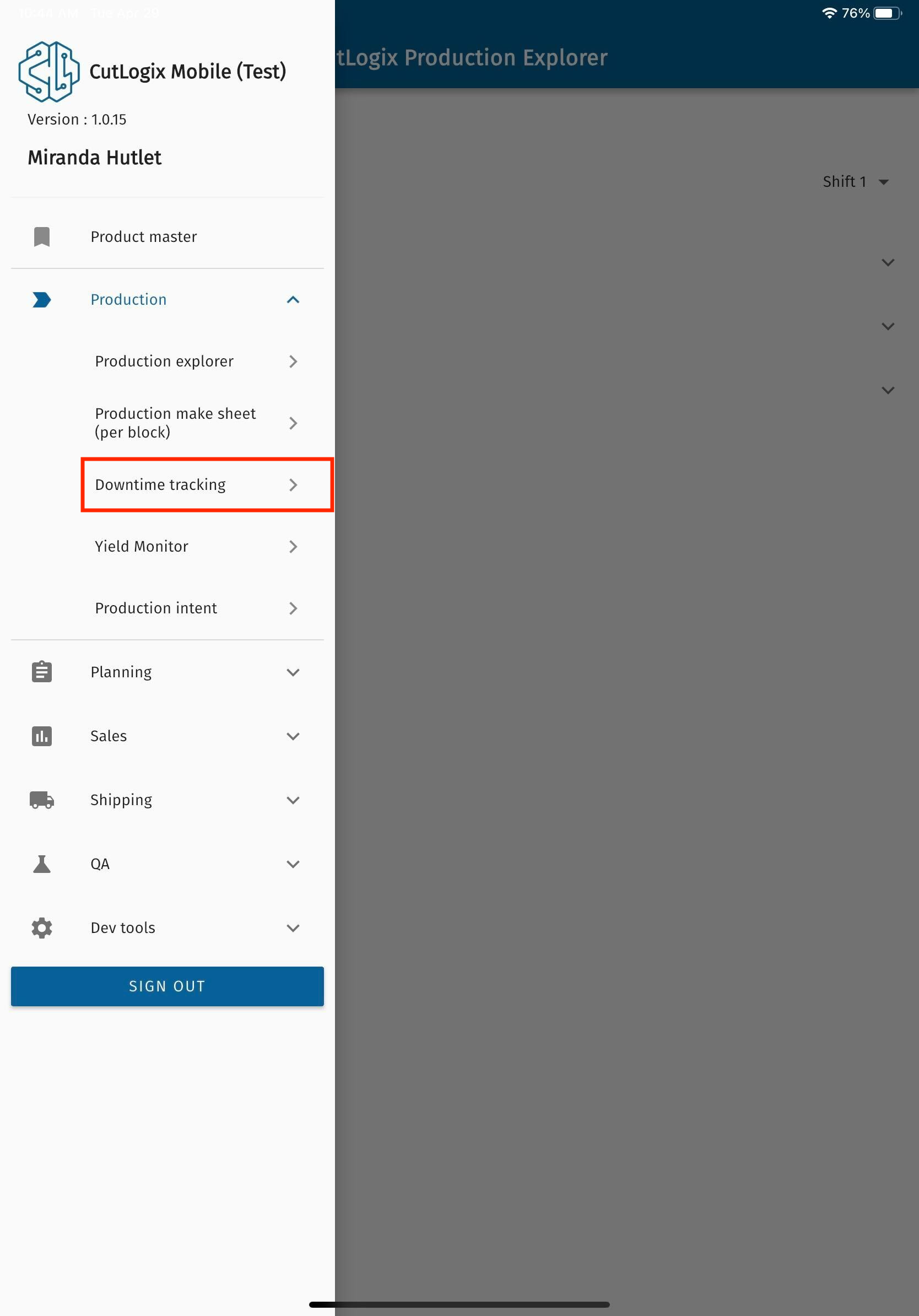Click the Sales bar chart icon
Image resolution: width=919 pixels, height=1316 pixels.
42,736
